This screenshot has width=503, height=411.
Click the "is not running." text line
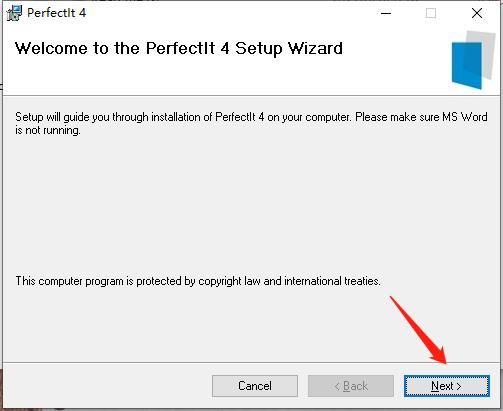point(48,130)
